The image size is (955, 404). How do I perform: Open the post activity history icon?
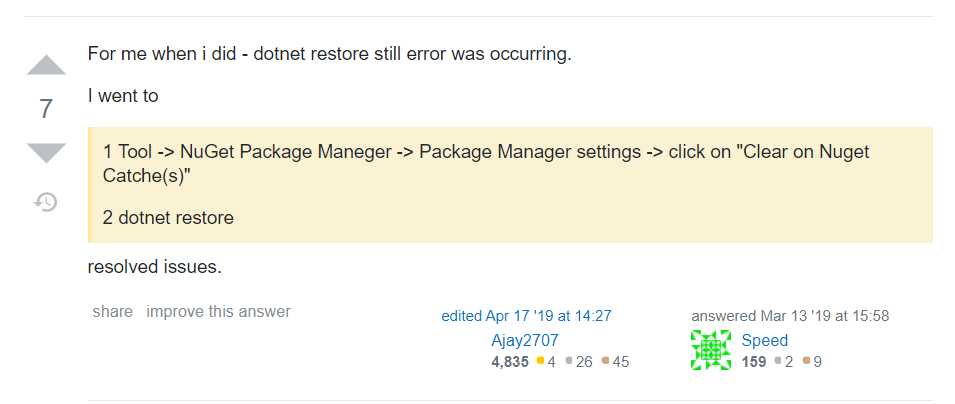click(x=46, y=202)
